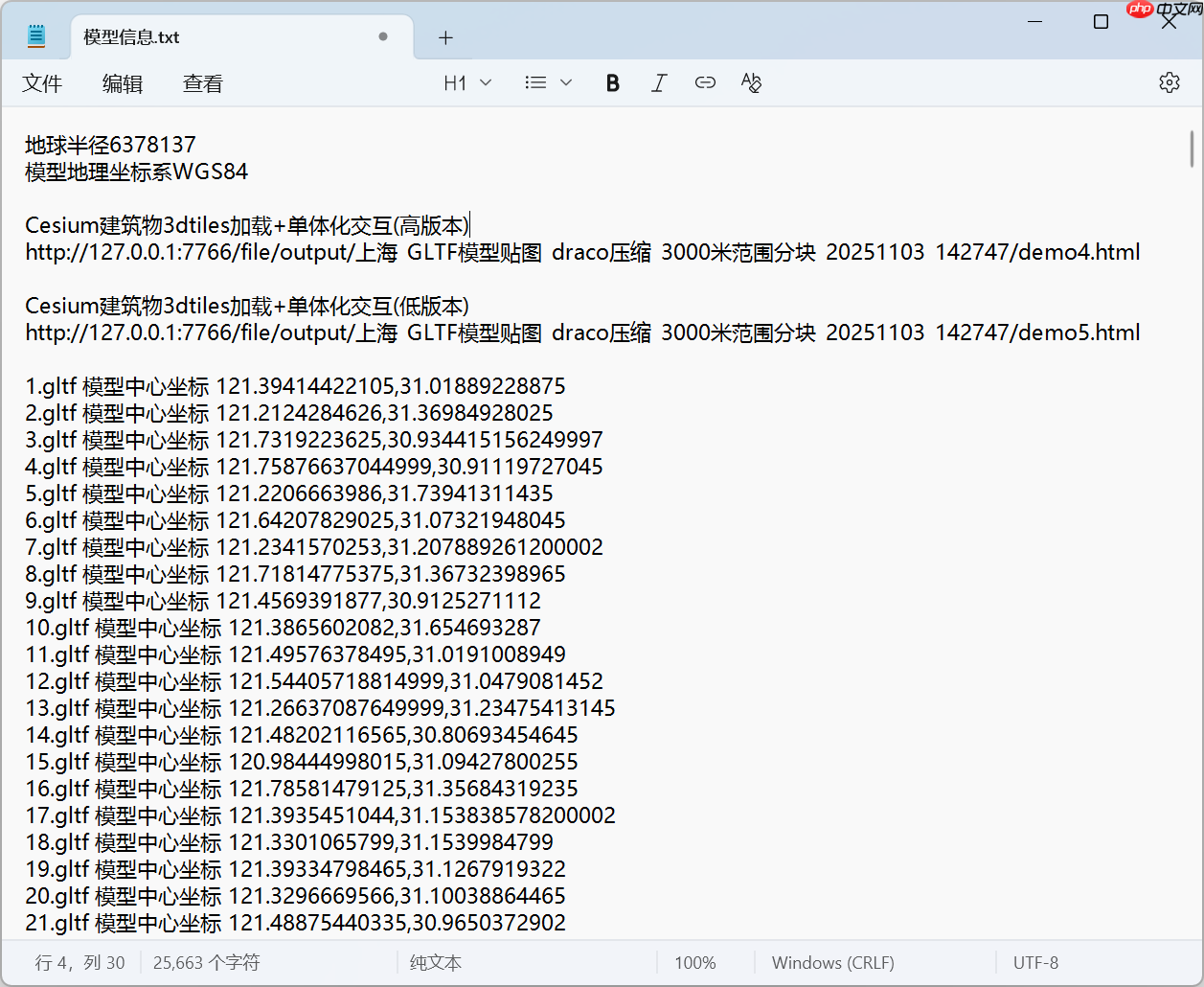Expand the H1 heading style dropdown

click(488, 82)
